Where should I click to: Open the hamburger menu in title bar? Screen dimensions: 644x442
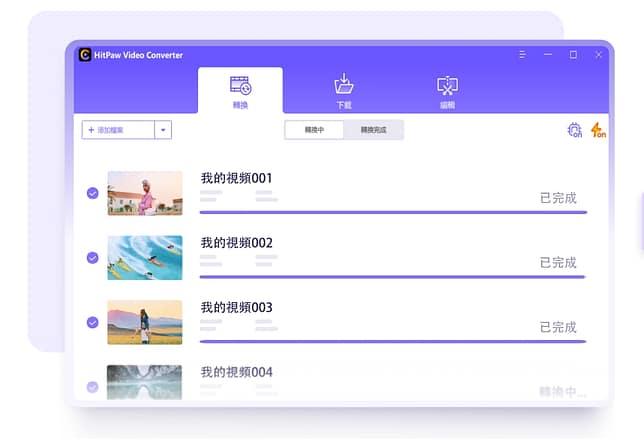[x=522, y=55]
